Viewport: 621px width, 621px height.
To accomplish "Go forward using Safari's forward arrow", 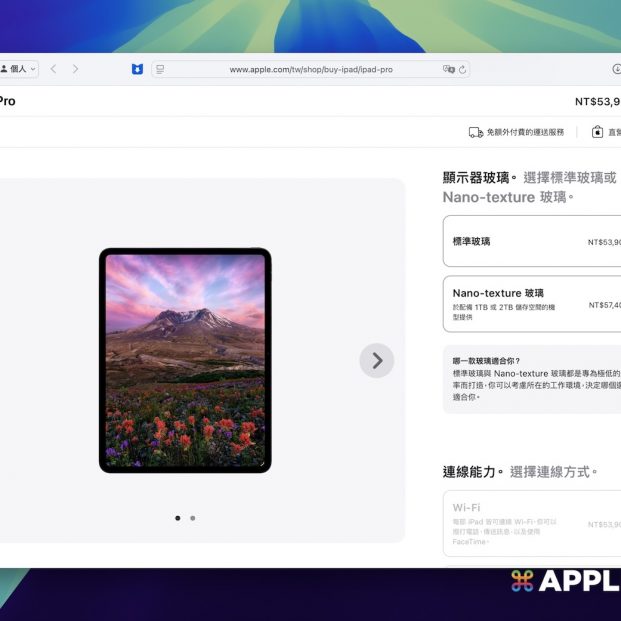I will pyautogui.click(x=75, y=69).
